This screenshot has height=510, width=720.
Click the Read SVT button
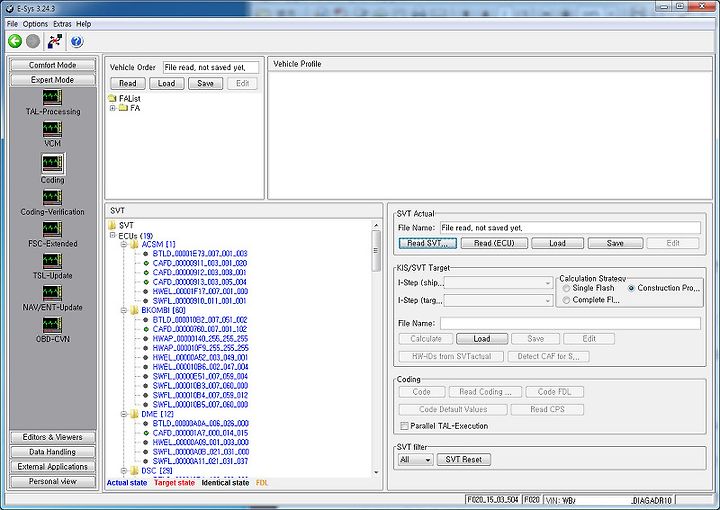tap(428, 243)
